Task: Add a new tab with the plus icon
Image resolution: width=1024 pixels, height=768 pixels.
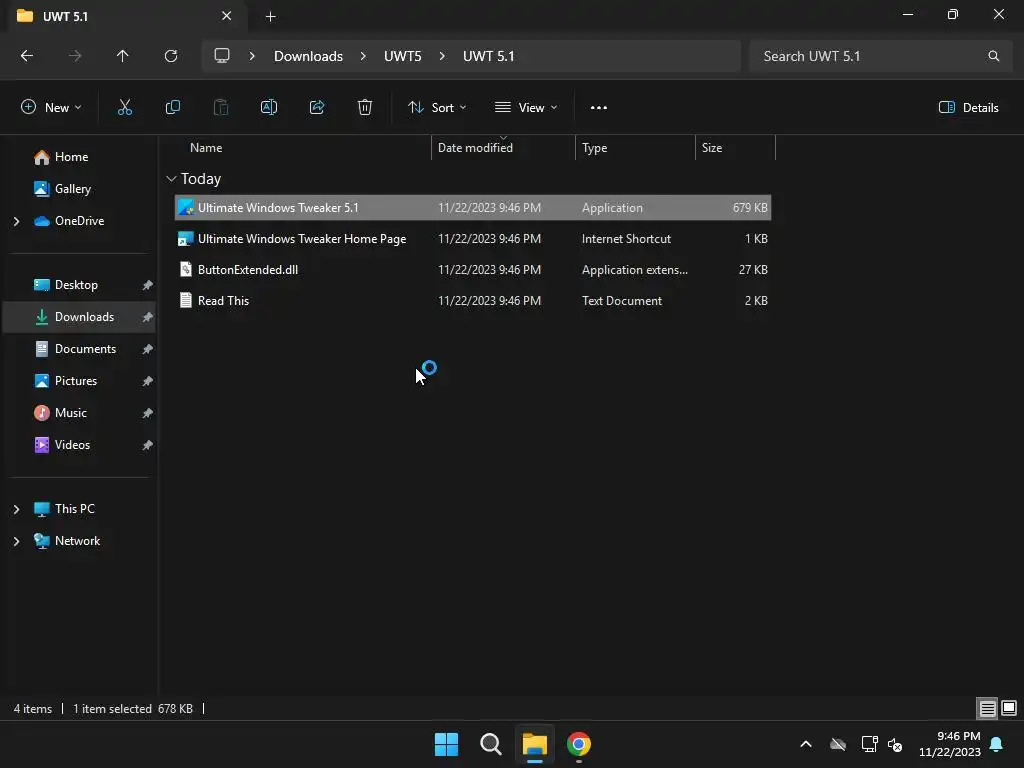Action: 271,16
